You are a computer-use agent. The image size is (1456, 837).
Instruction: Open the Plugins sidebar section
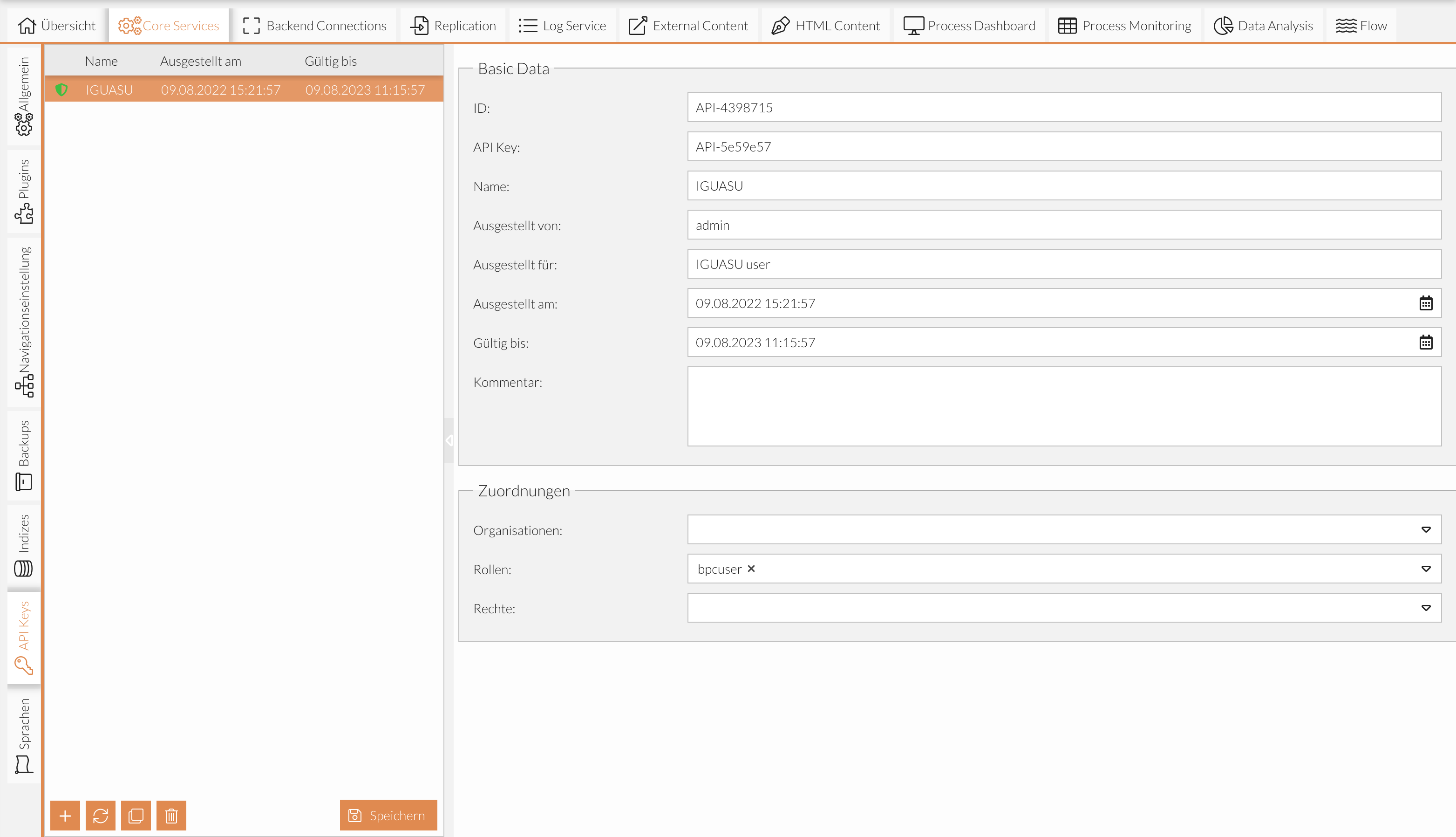(24, 191)
